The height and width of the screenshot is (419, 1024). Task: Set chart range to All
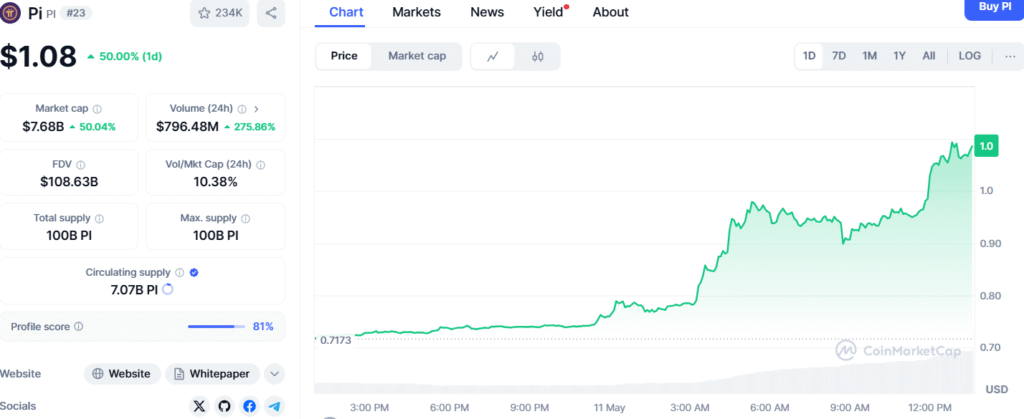[x=929, y=56]
